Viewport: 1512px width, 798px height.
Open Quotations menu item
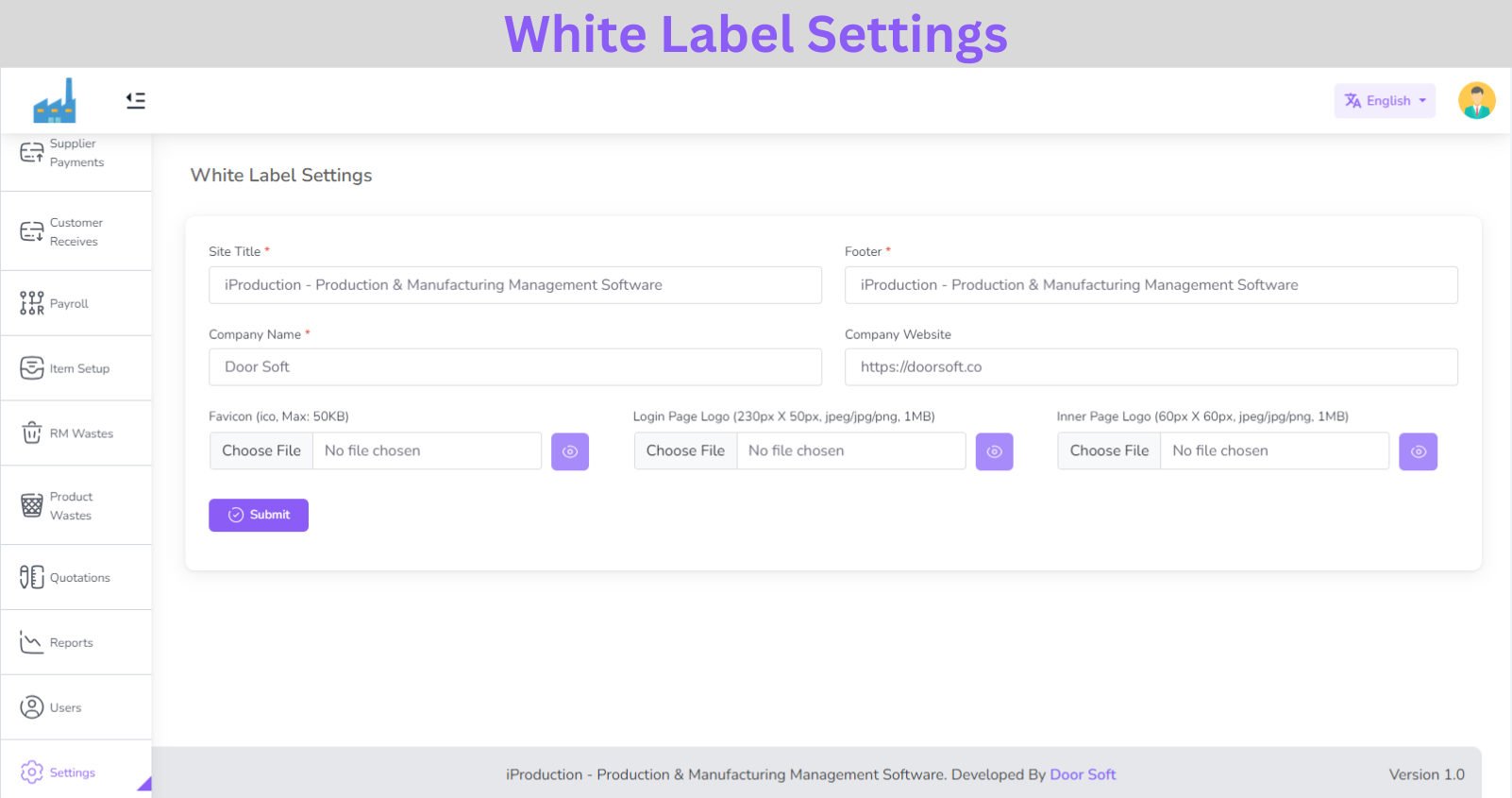click(76, 577)
